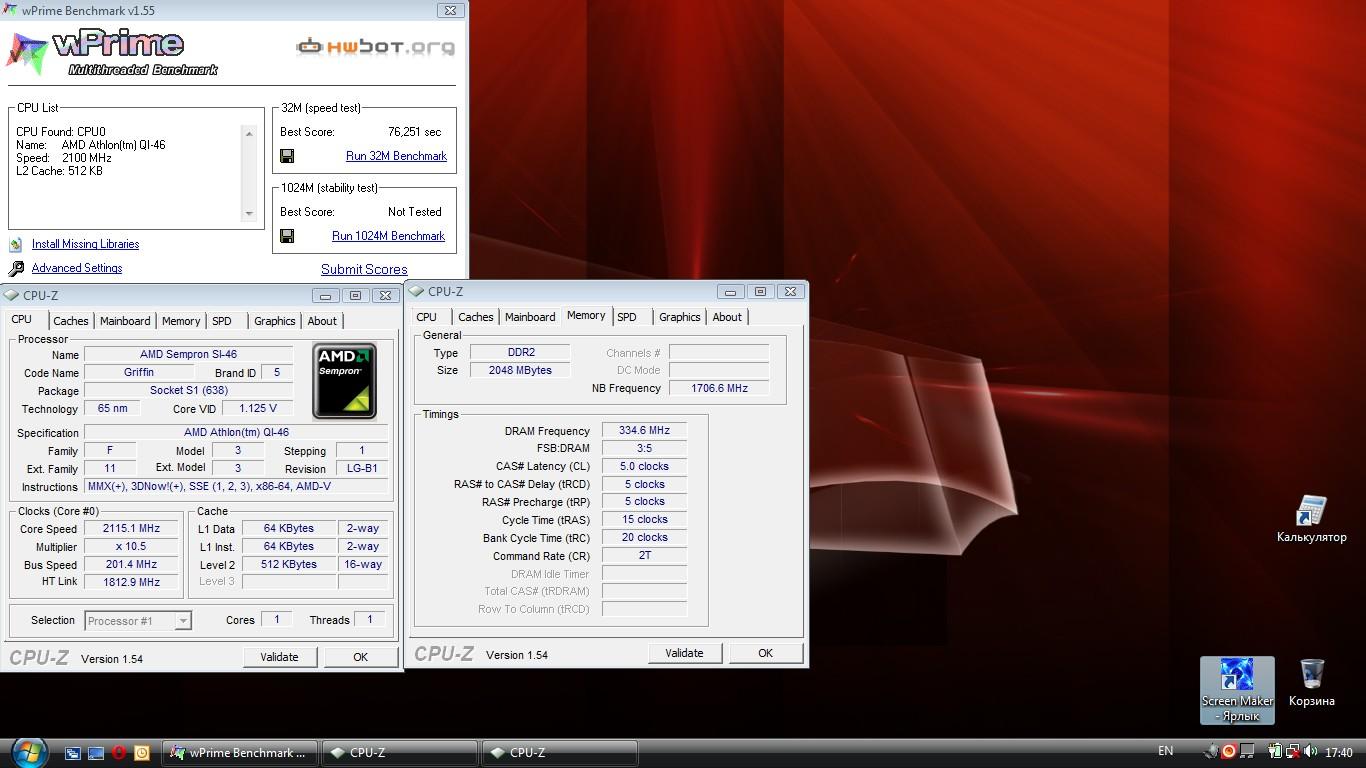
Task: Click the hwbot.org logo in wPrime
Action: tap(375, 46)
